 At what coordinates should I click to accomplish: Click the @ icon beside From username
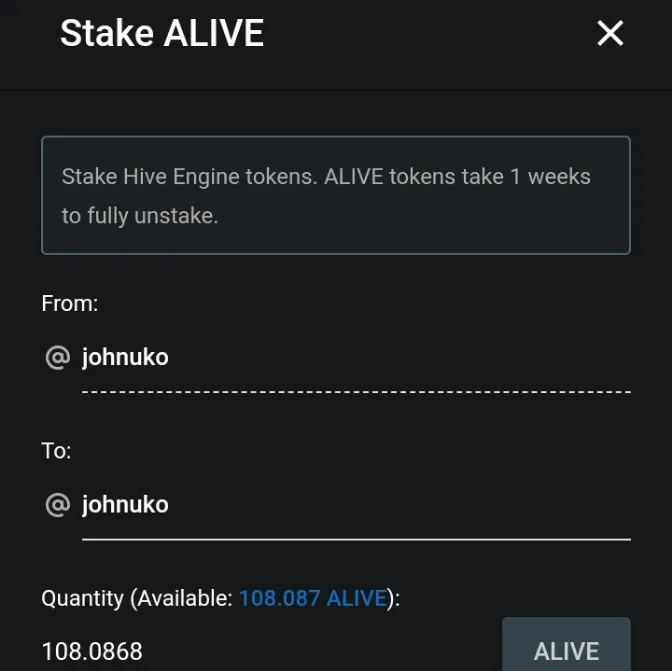57,357
